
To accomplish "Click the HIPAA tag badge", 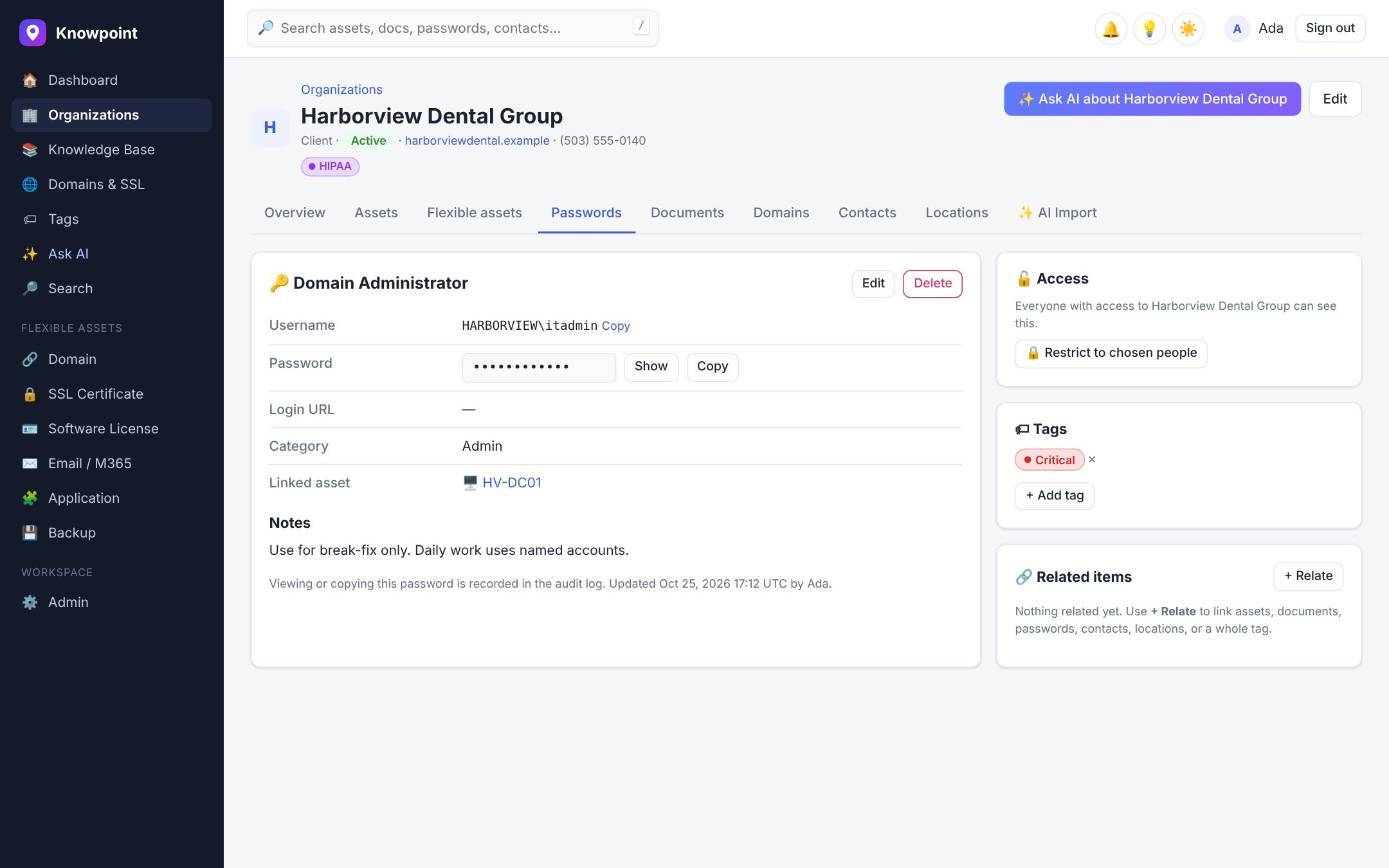I will pyautogui.click(x=330, y=167).
